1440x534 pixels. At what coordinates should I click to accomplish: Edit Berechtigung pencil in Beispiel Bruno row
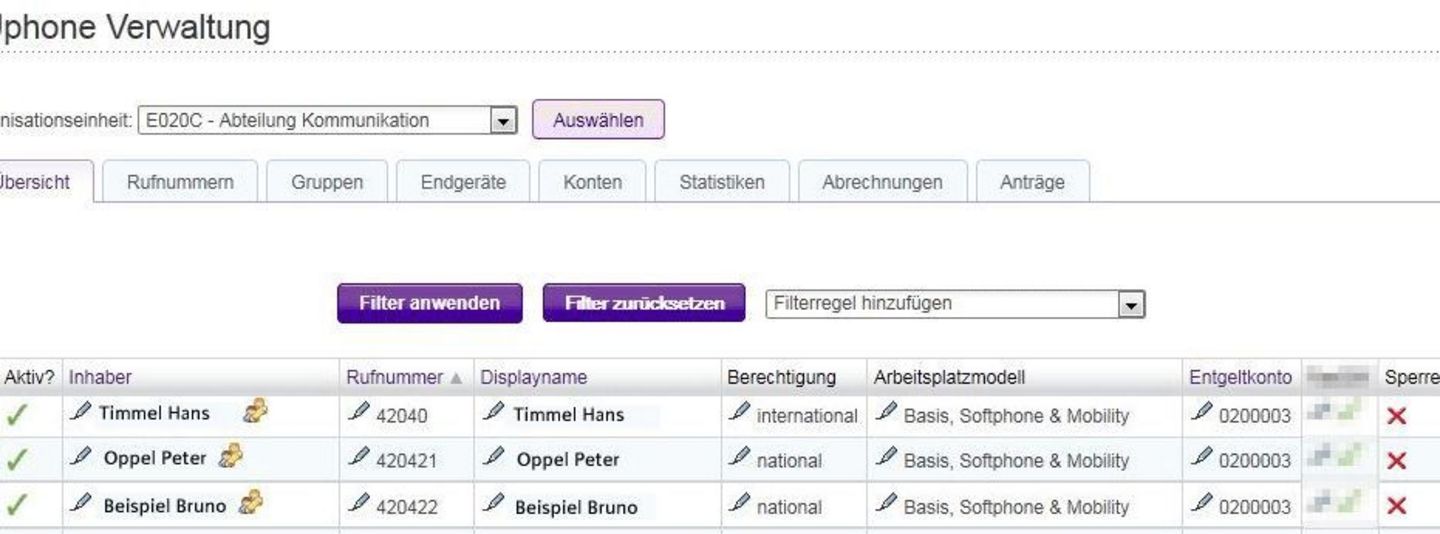740,503
